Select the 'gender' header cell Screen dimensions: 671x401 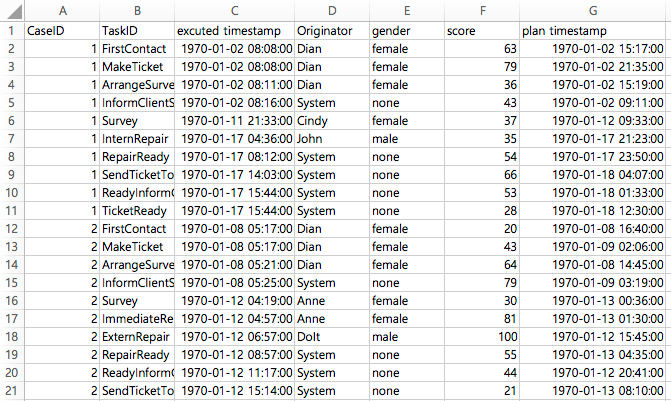(406, 30)
